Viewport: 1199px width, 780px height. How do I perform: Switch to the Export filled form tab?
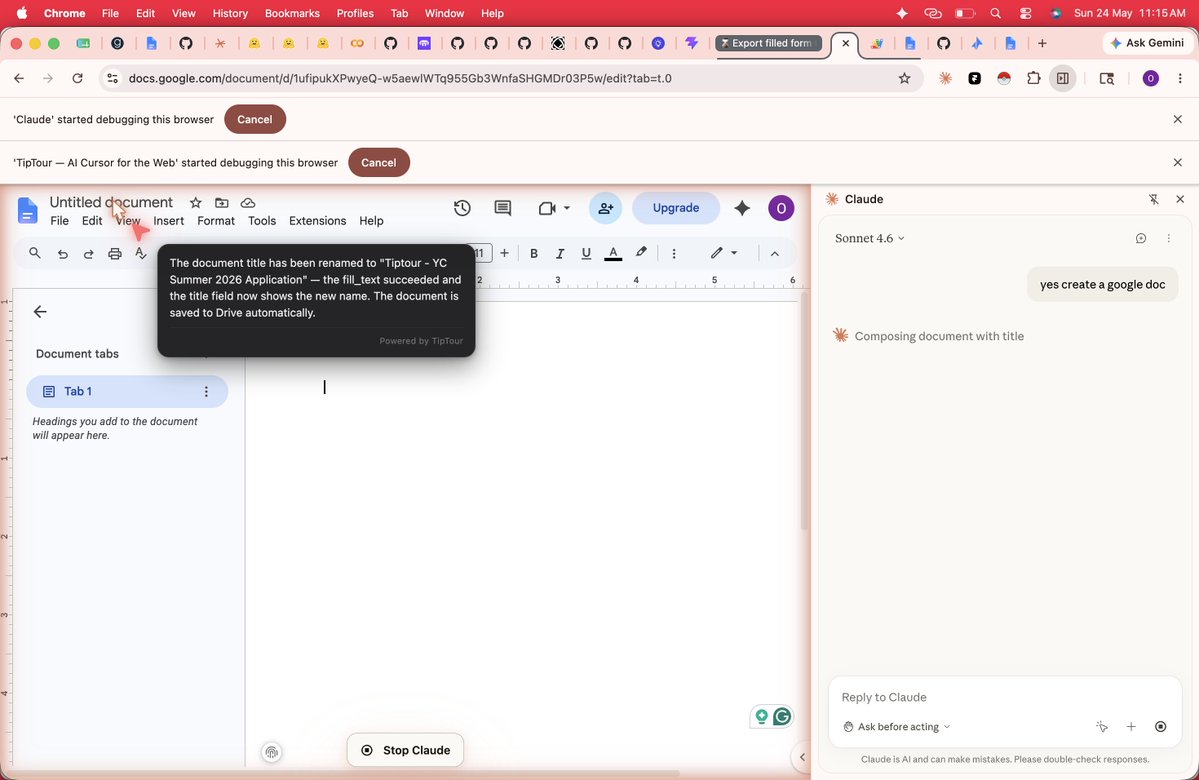pos(768,43)
